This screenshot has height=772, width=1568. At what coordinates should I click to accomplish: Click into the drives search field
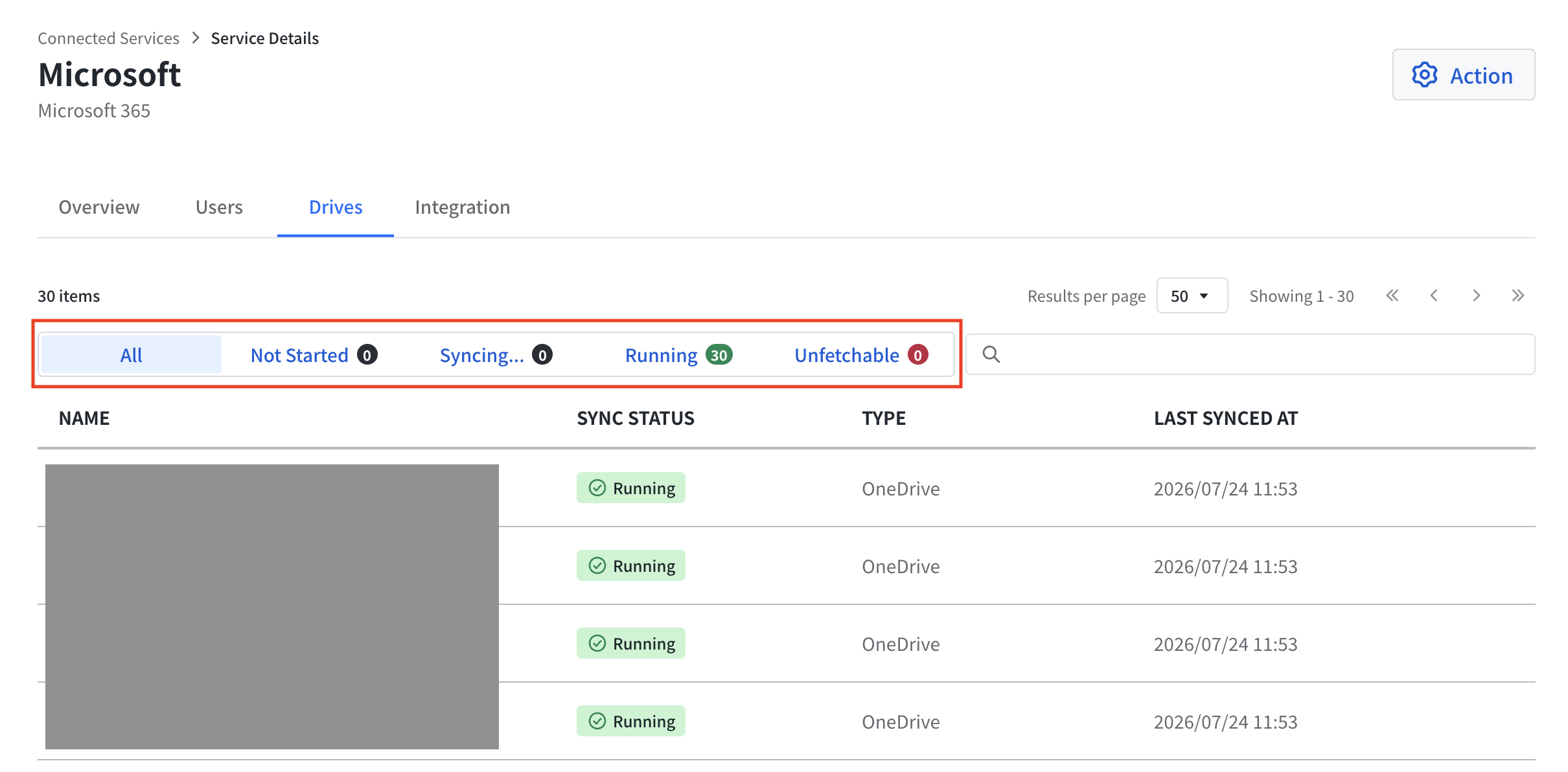tap(1250, 354)
